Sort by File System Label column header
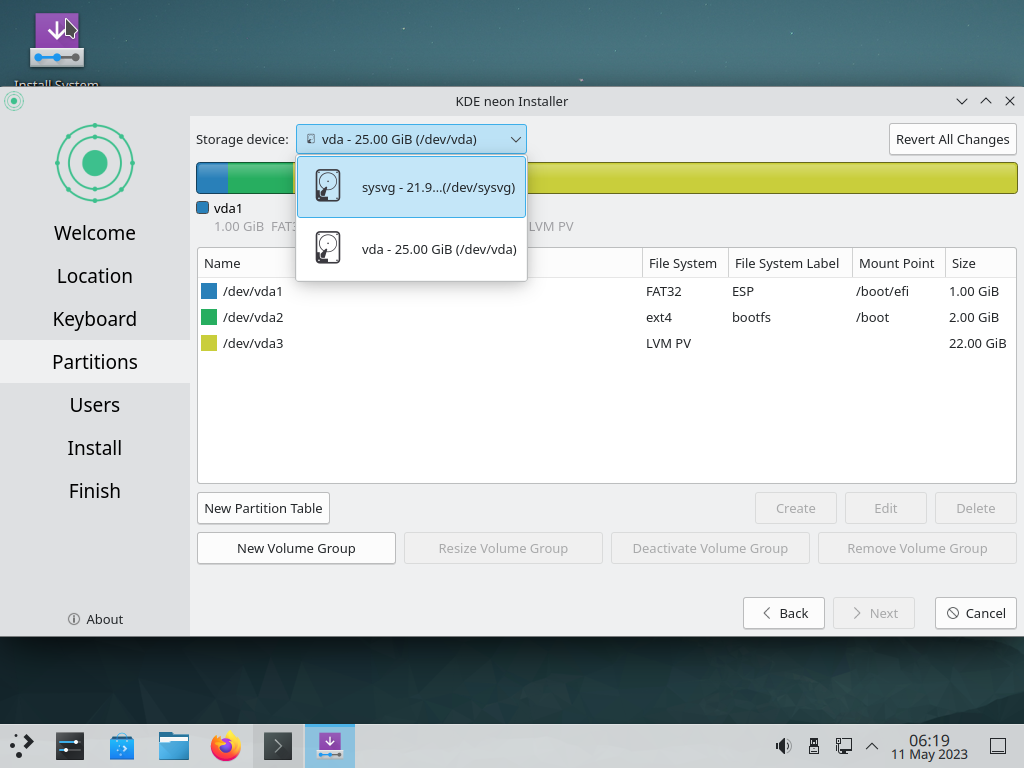Screen dimensions: 1024x768 790,263
